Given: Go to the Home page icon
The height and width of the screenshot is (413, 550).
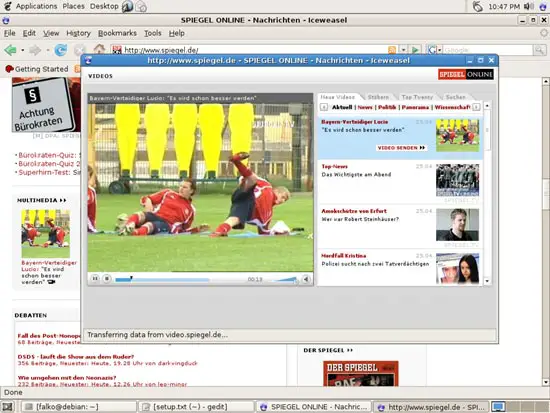Looking at the screenshot, I should point(99,49).
